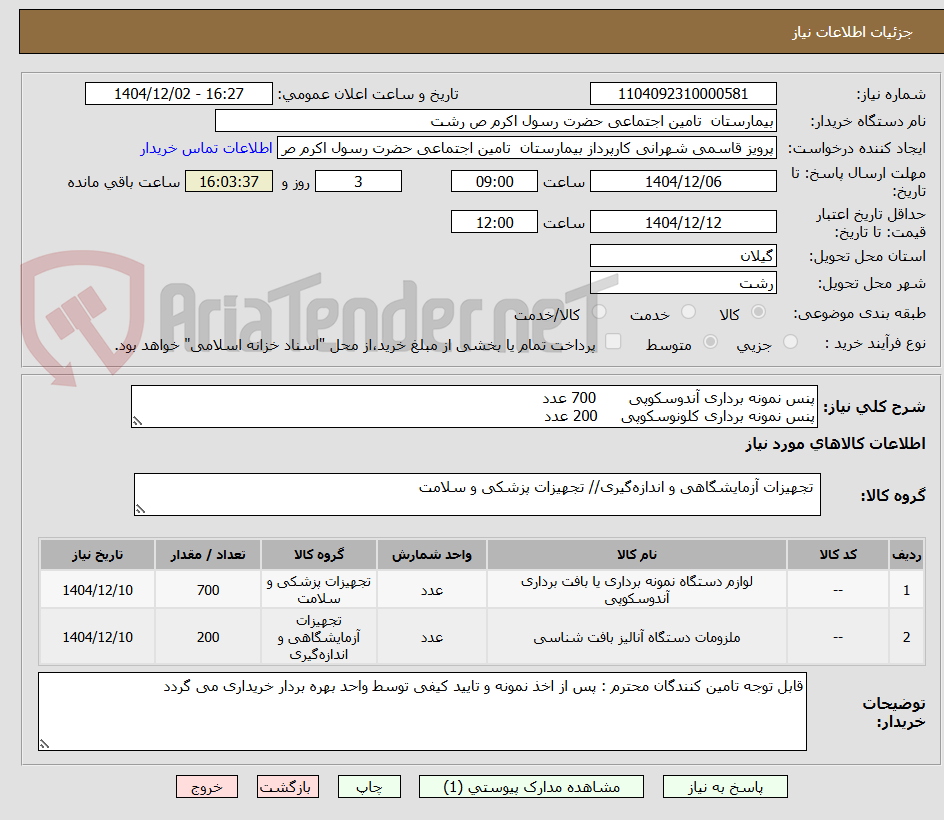Click the چاپ print button

point(369,787)
